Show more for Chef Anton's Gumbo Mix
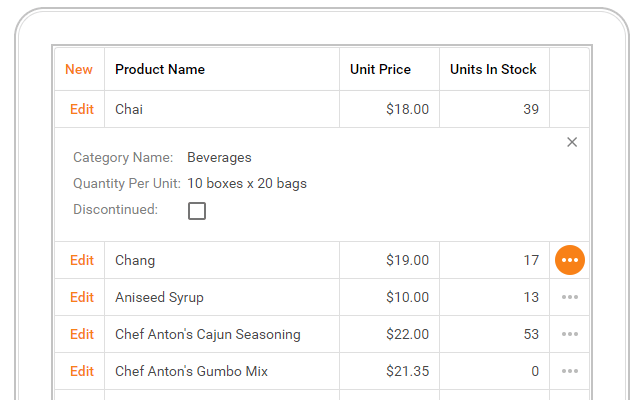This screenshot has height=400, width=640. [x=570, y=371]
